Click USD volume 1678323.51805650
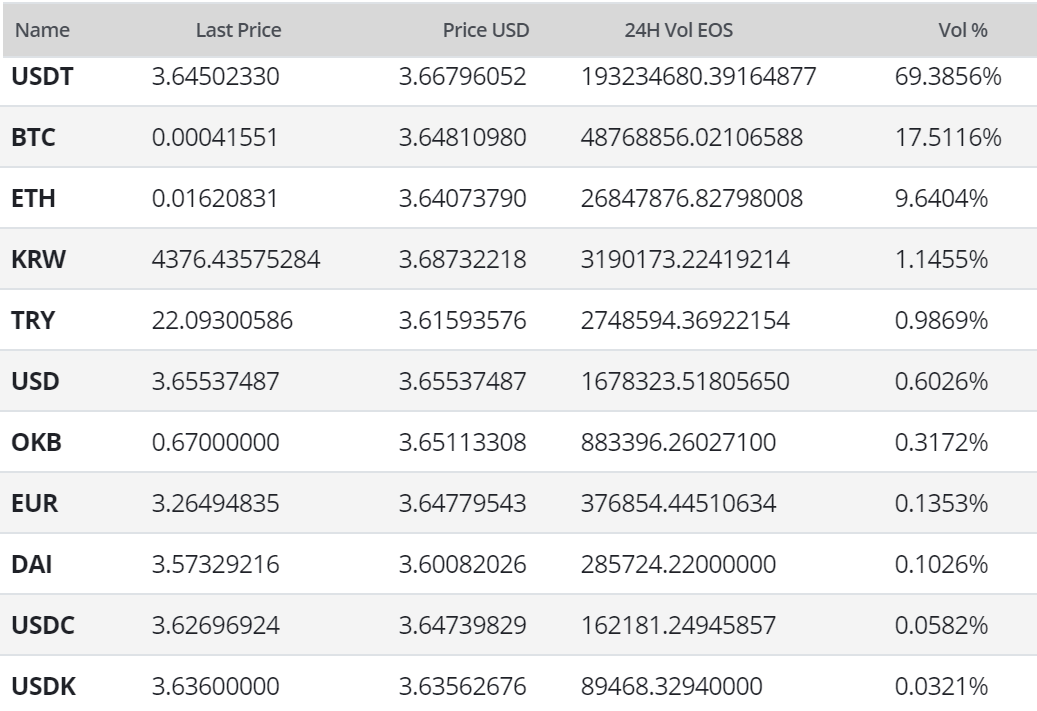The image size is (1037, 711). coord(685,382)
